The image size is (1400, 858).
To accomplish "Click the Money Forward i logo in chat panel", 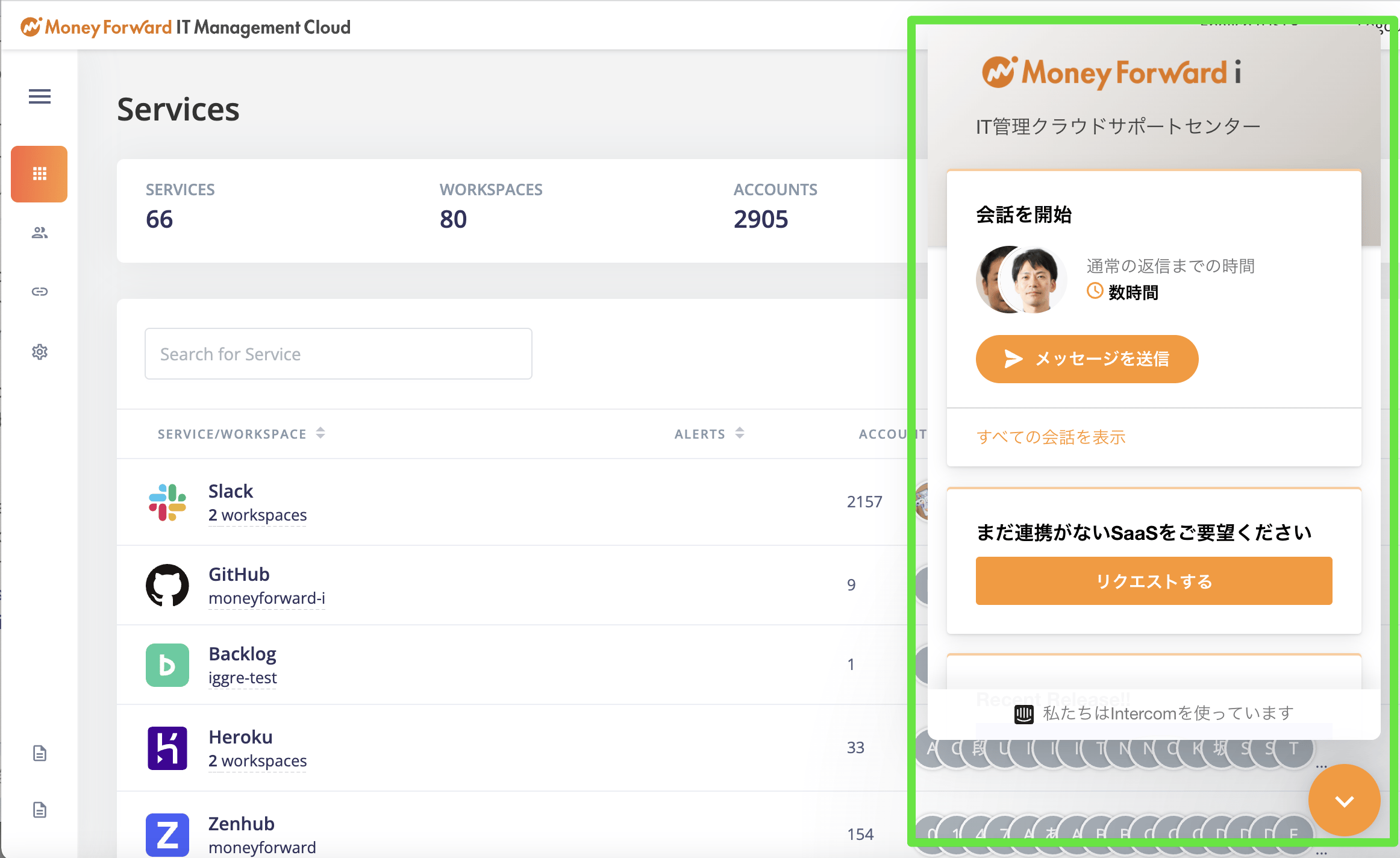I will coord(1112,72).
